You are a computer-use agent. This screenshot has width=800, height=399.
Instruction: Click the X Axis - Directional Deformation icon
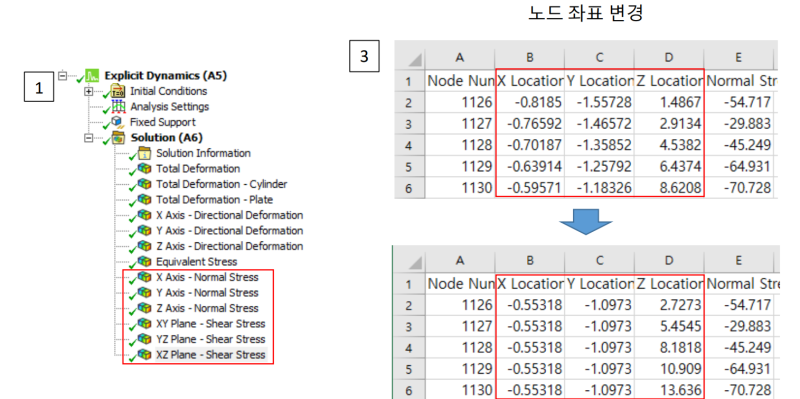tap(144, 215)
